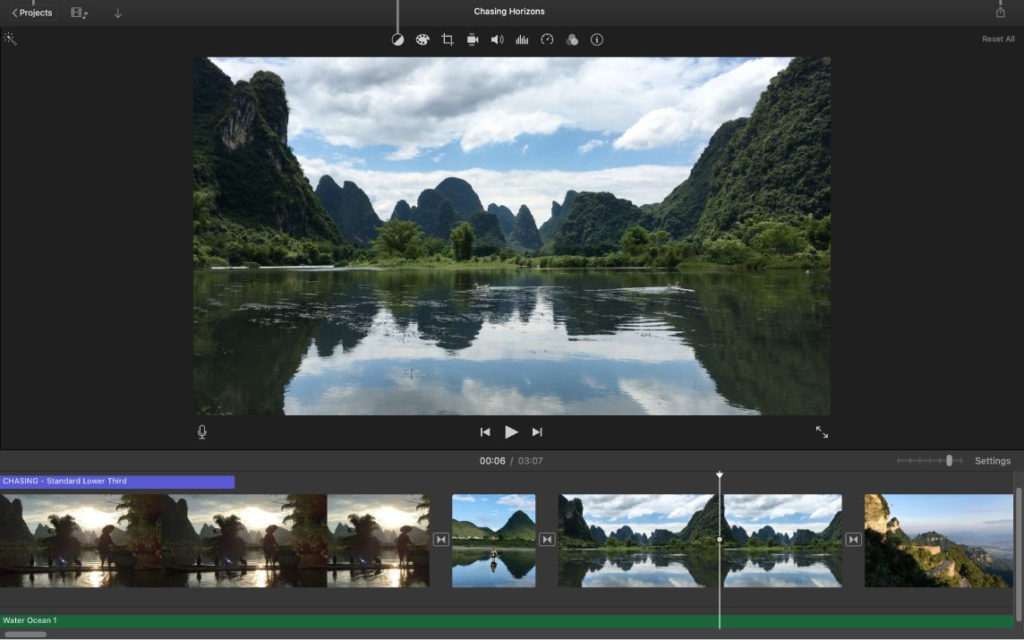Open the color balance tool

397,40
